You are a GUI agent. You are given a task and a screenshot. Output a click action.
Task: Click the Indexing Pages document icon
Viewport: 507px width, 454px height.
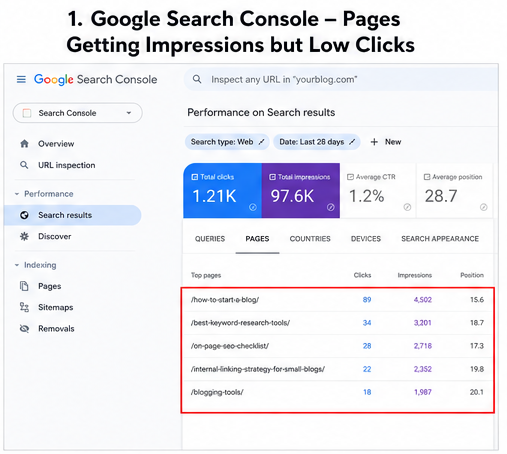(x=24, y=286)
